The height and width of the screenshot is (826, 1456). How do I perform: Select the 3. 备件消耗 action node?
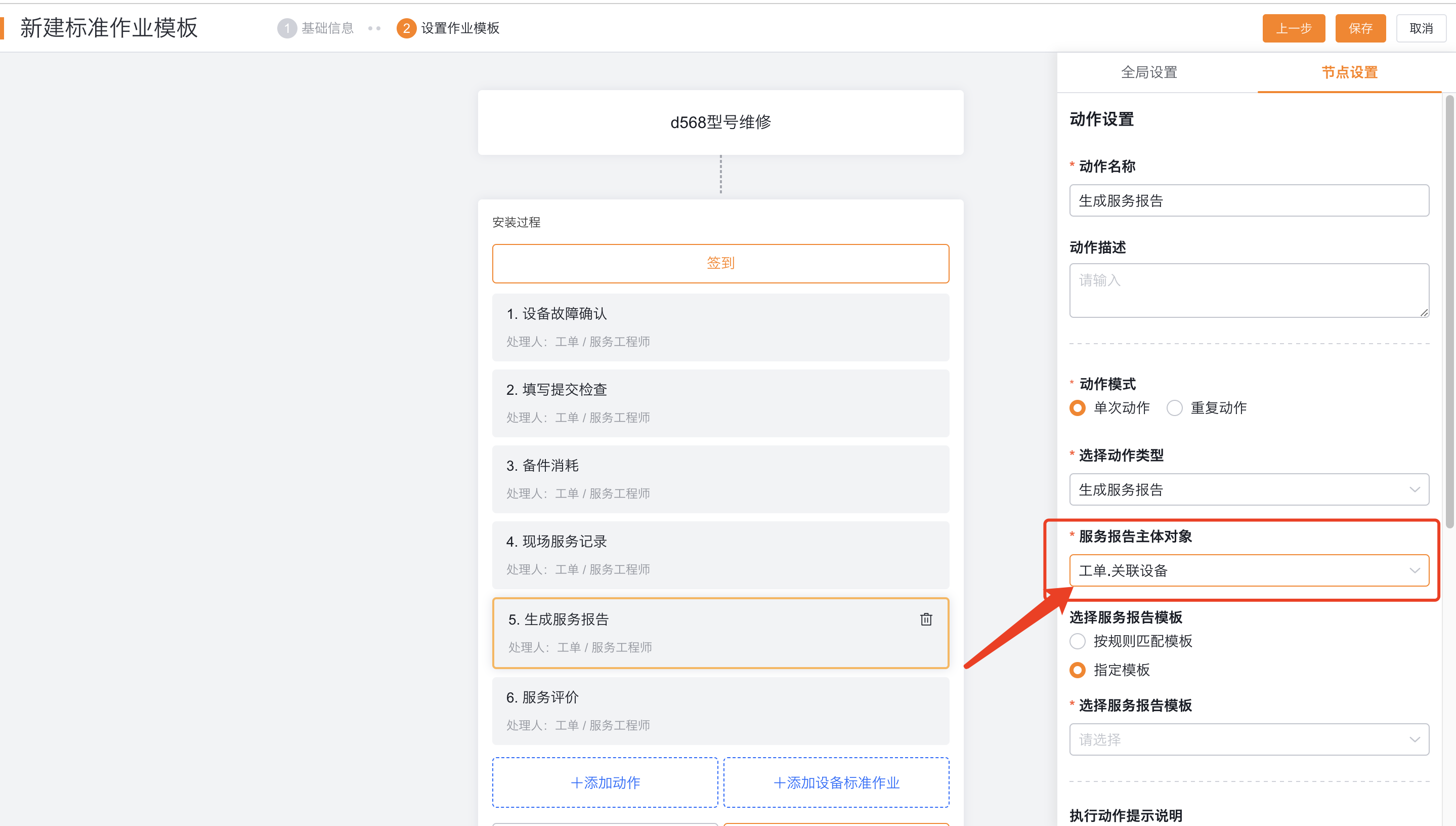[720, 479]
